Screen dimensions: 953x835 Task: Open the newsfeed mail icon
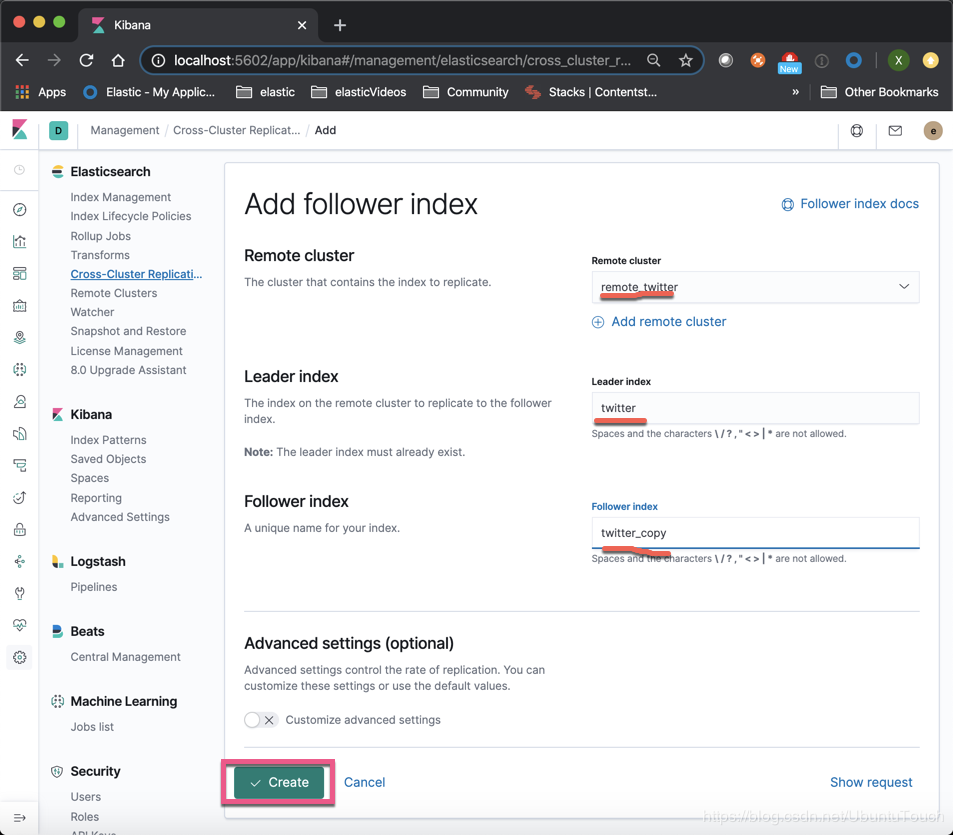coord(895,131)
